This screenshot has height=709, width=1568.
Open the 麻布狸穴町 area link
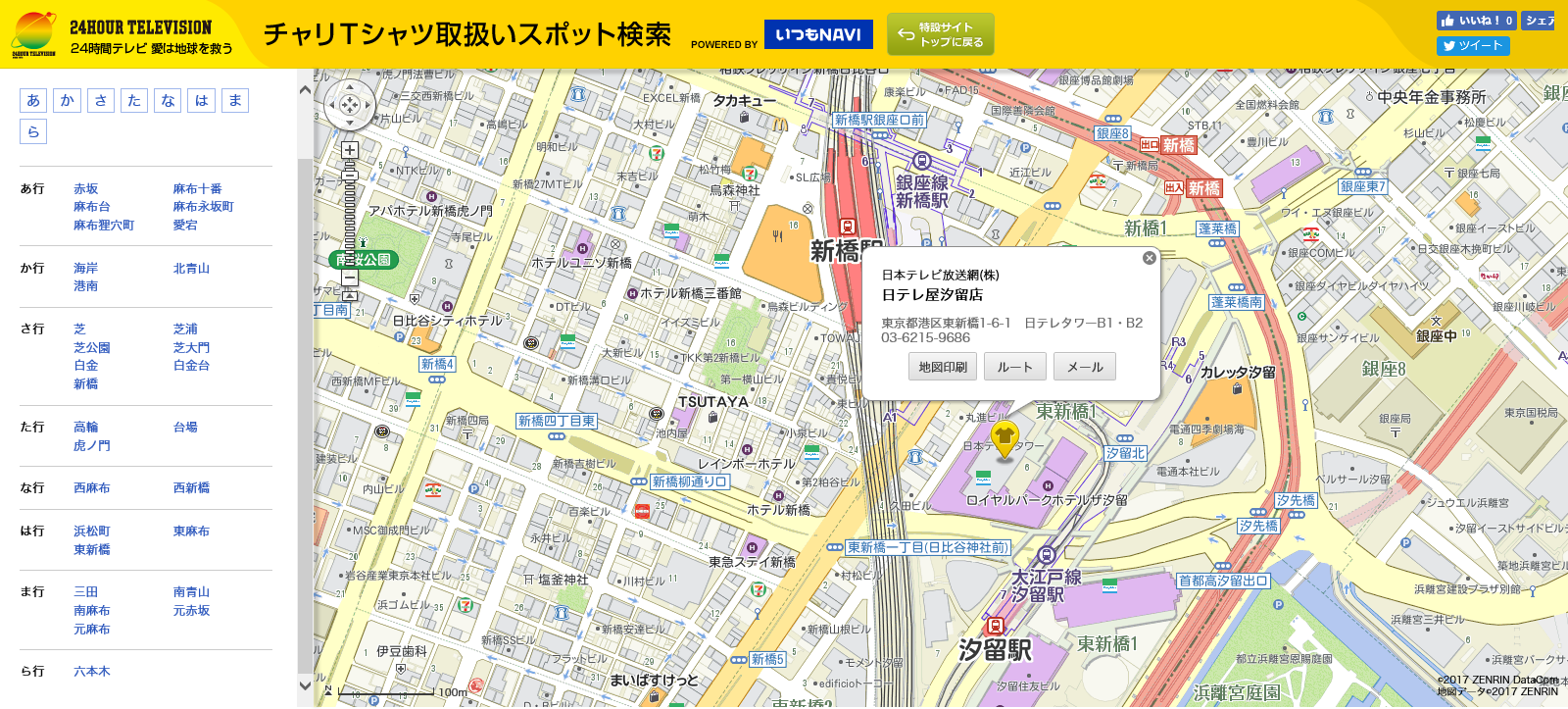click(x=104, y=226)
